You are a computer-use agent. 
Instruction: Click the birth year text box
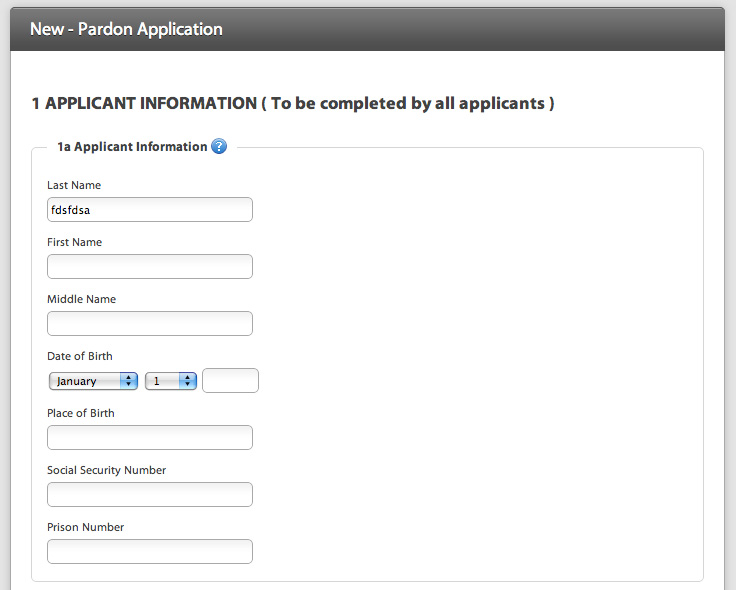point(230,381)
